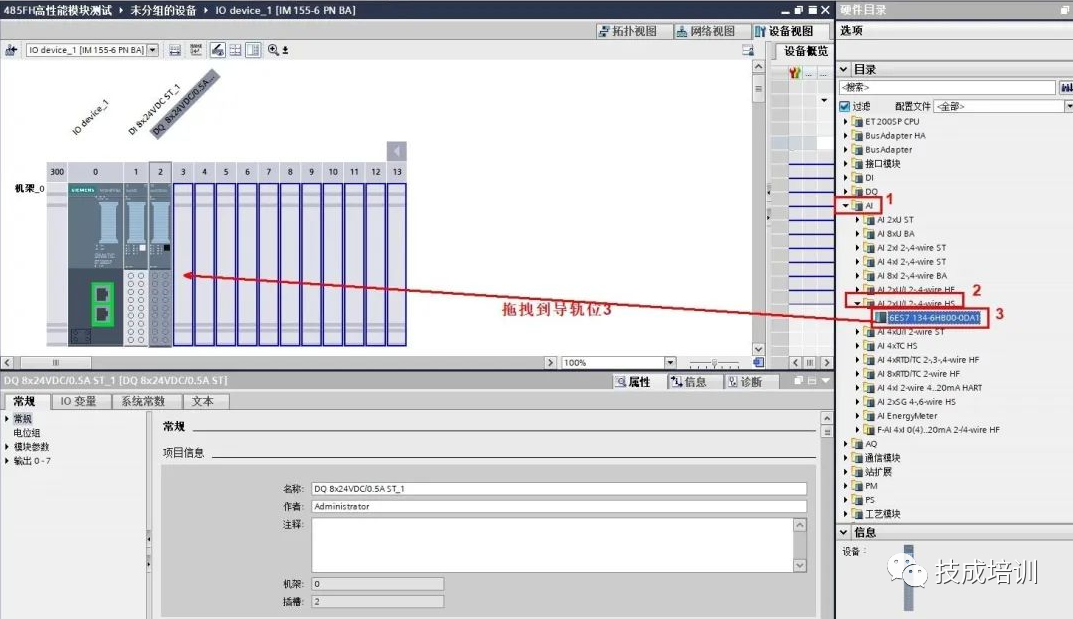
Task: Click the download arrow icon beside the zoom magnifier
Action: (x=285, y=50)
